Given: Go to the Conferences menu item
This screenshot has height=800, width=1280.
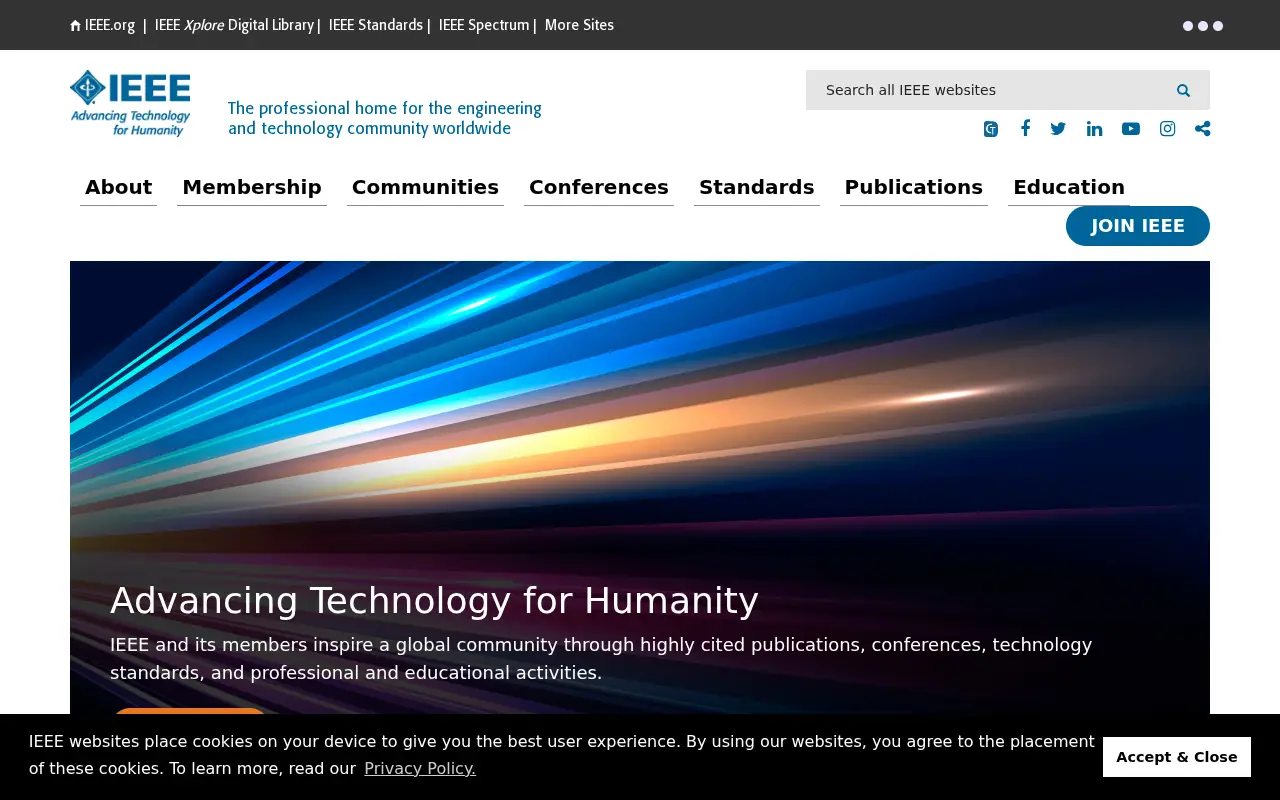Looking at the screenshot, I should (599, 187).
